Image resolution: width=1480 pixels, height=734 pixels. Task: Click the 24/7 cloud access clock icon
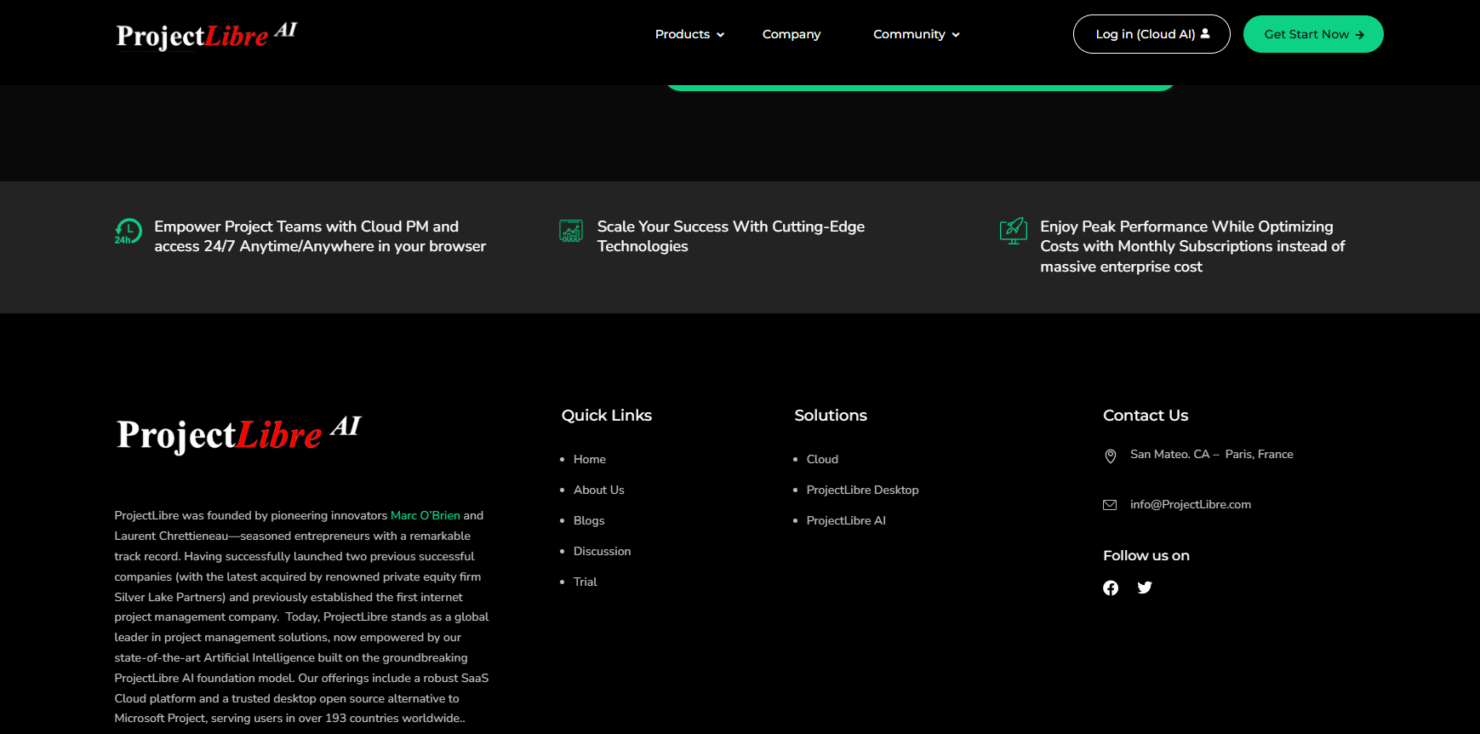point(128,231)
